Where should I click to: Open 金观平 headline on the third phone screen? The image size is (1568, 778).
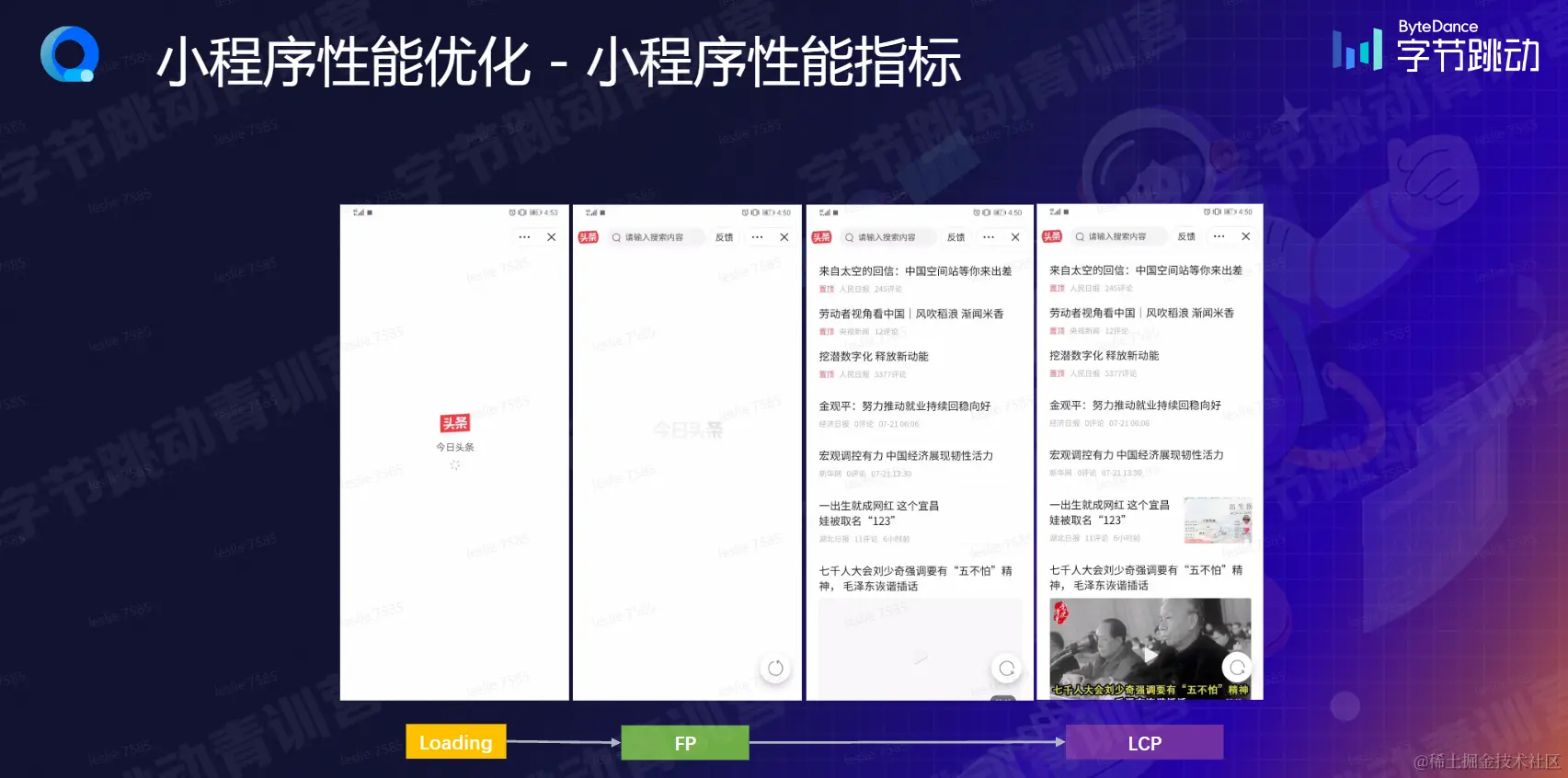905,406
